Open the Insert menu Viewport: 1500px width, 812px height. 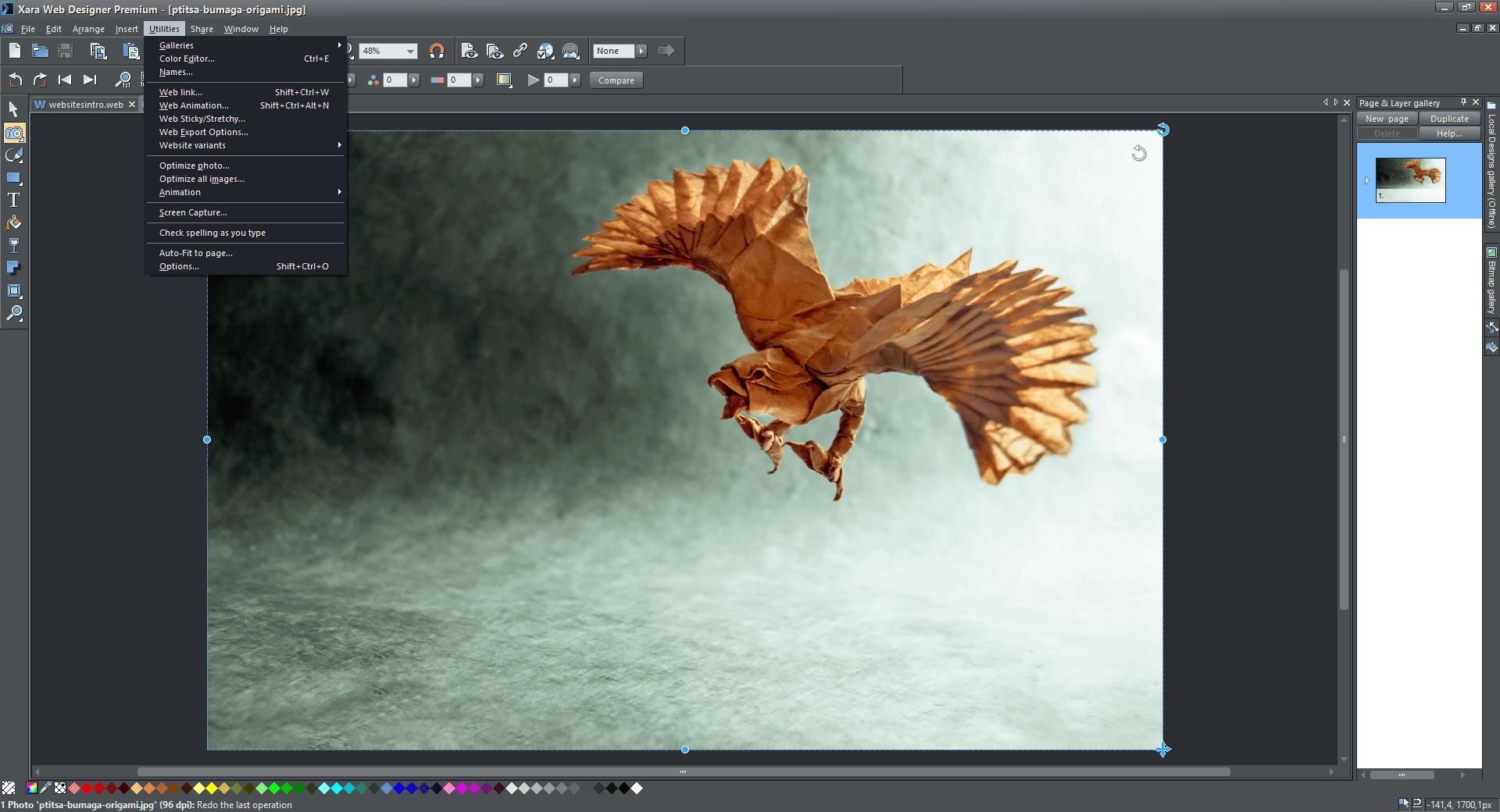(x=127, y=29)
